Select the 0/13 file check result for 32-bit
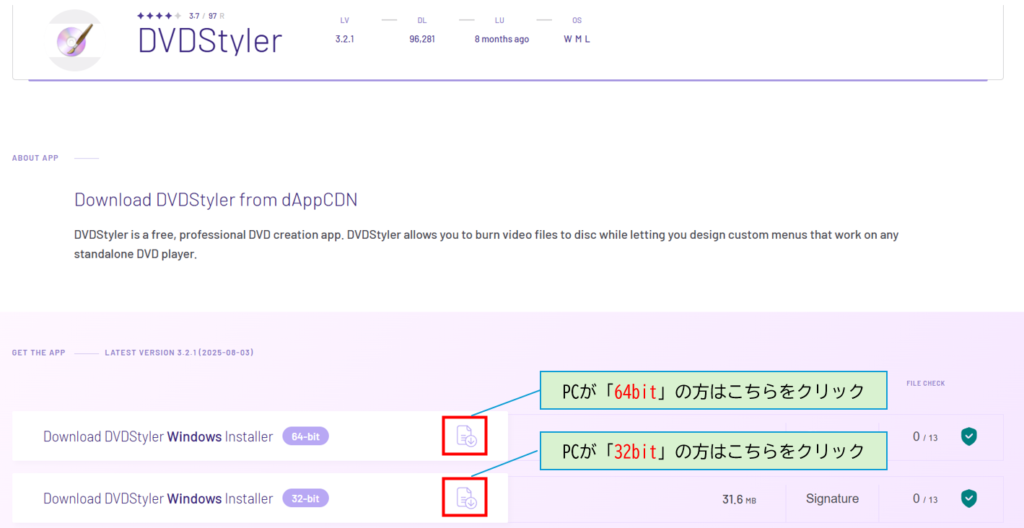Viewport: 1024px width, 528px height. point(923,499)
